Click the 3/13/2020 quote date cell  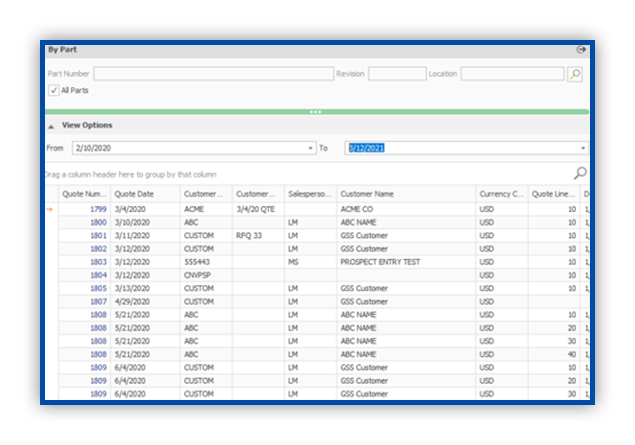145,288
